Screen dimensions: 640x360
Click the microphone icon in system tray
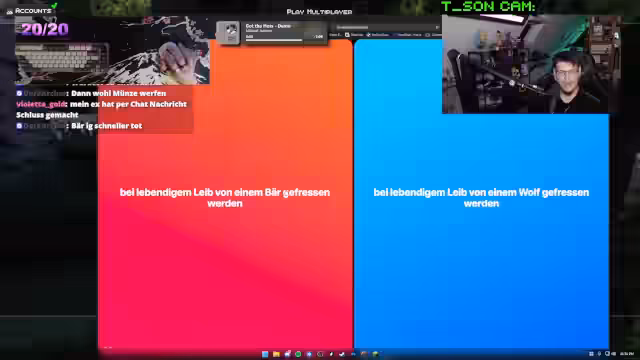click(599, 354)
